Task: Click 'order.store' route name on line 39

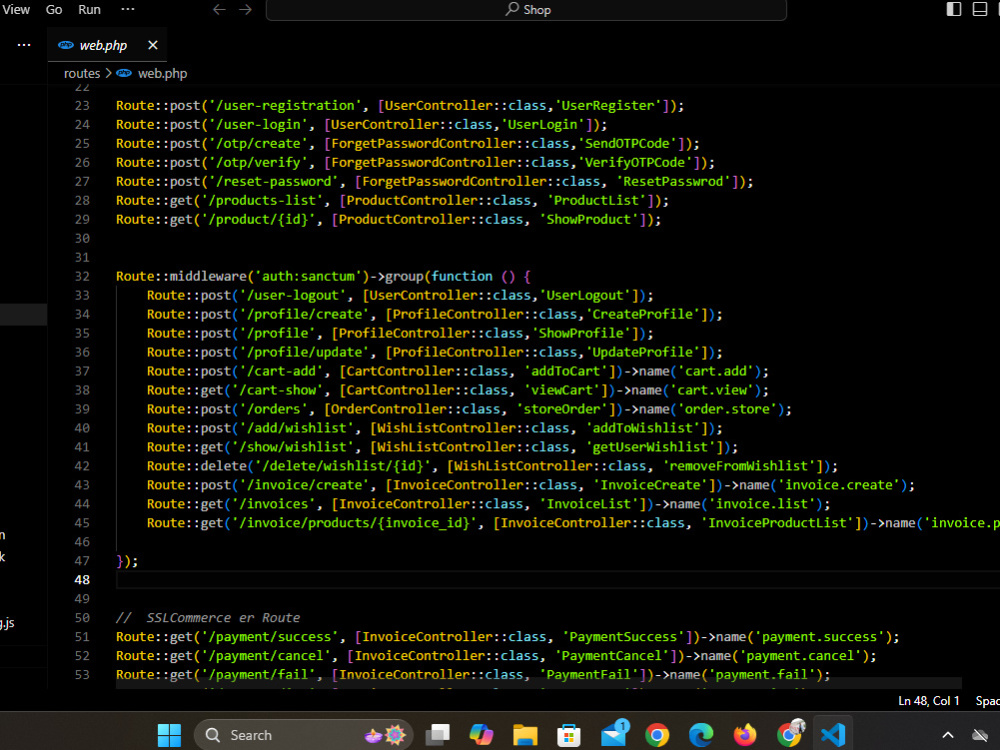Action: 731,409
